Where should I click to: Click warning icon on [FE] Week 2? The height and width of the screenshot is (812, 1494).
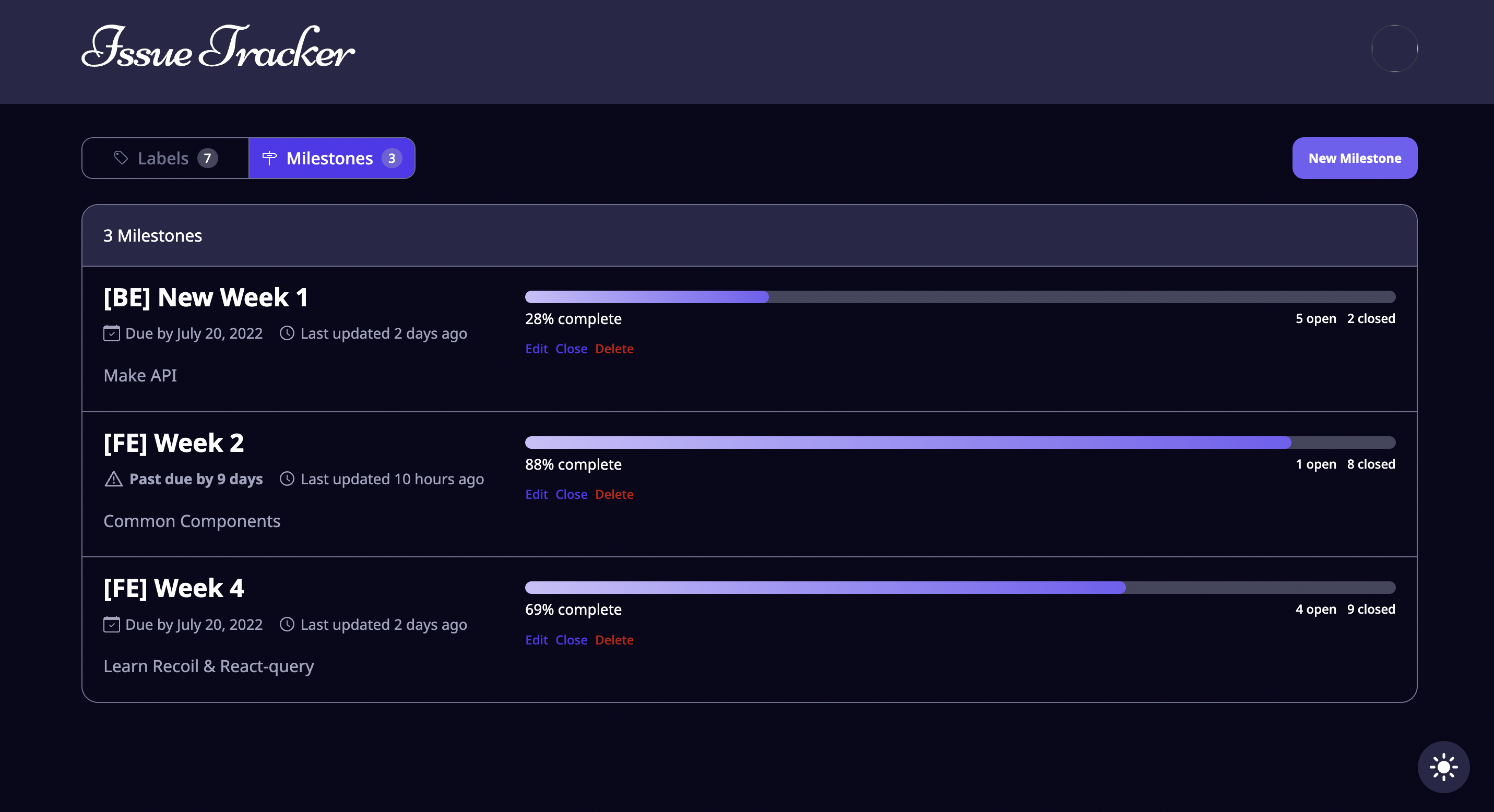point(113,479)
